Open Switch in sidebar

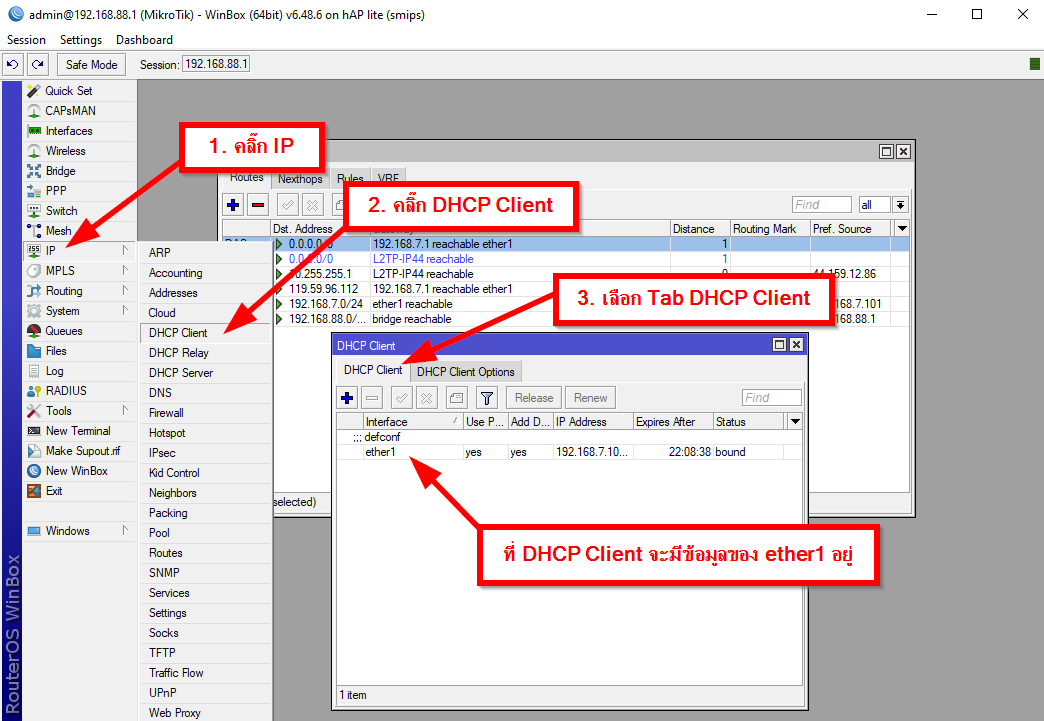pyautogui.click(x=79, y=210)
